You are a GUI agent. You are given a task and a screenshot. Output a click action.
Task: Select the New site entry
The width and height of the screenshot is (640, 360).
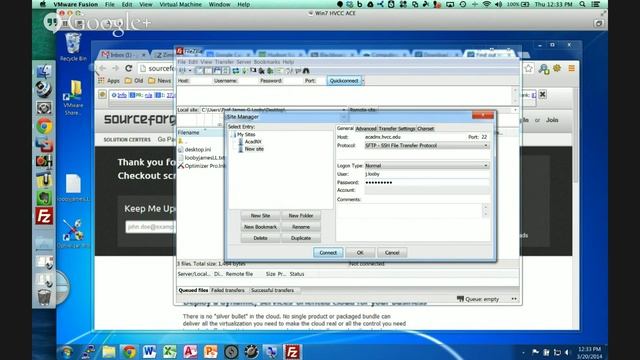pos(254,149)
